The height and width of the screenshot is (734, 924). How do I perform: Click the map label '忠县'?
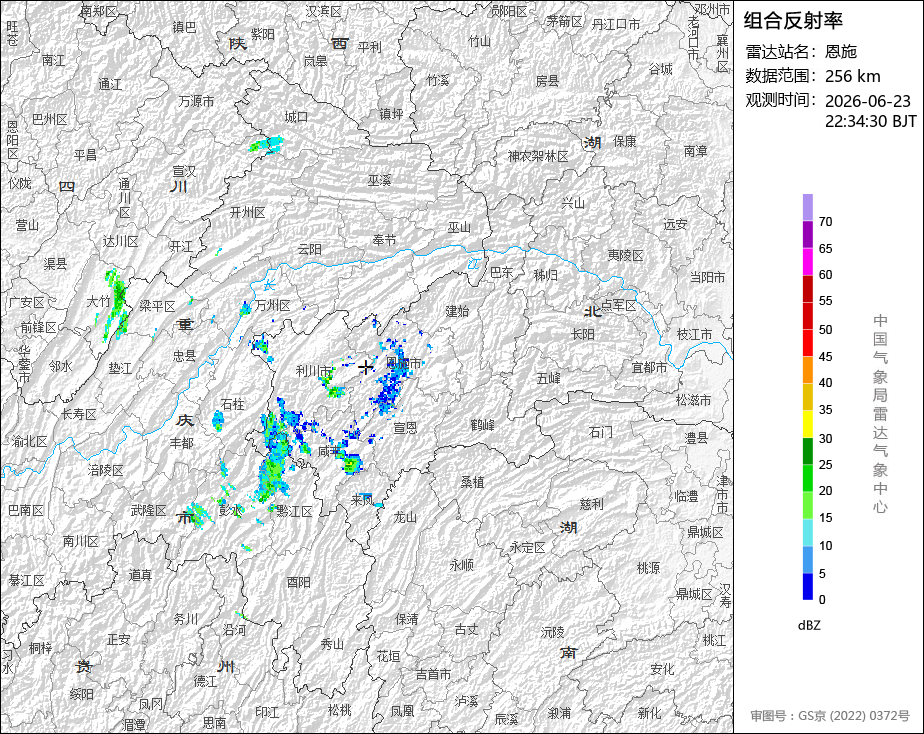[184, 356]
